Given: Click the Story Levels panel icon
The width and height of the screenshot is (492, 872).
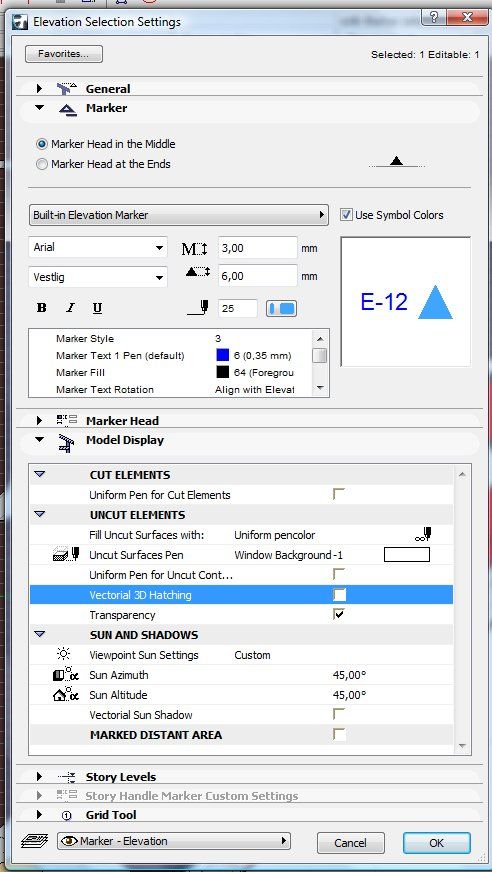Looking at the screenshot, I should pos(67,777).
